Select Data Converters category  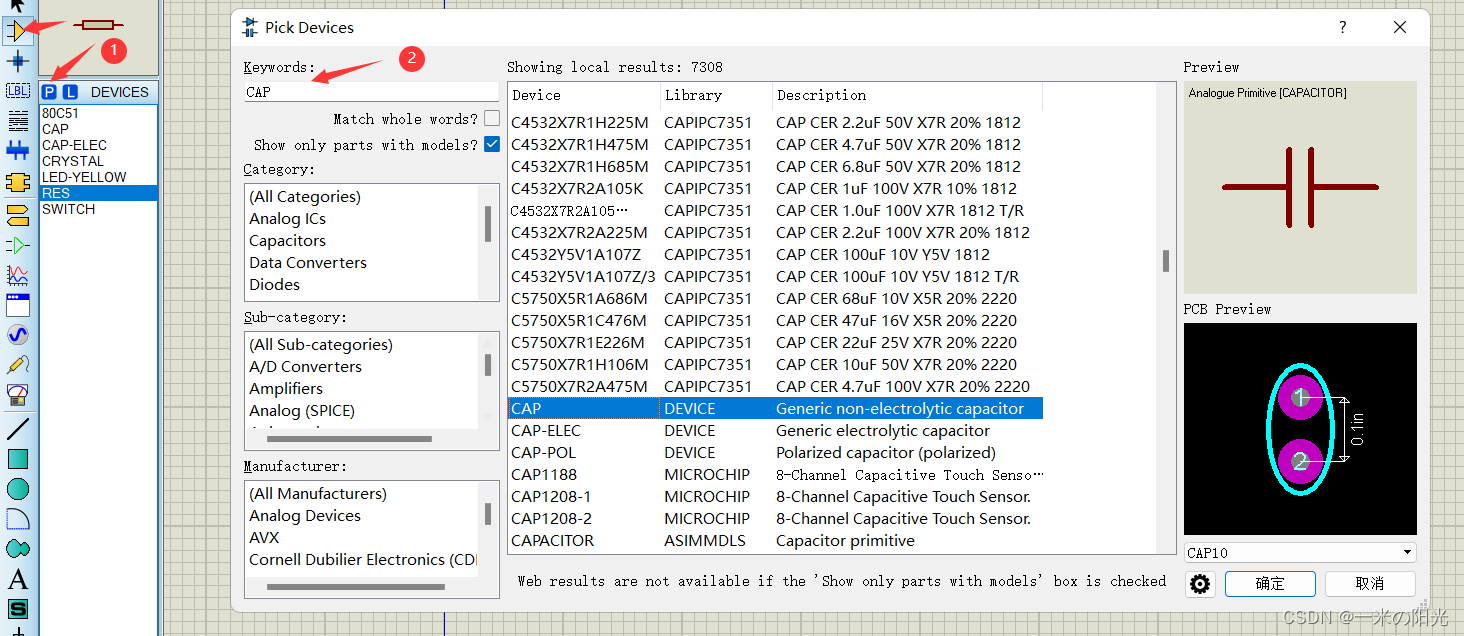(308, 263)
